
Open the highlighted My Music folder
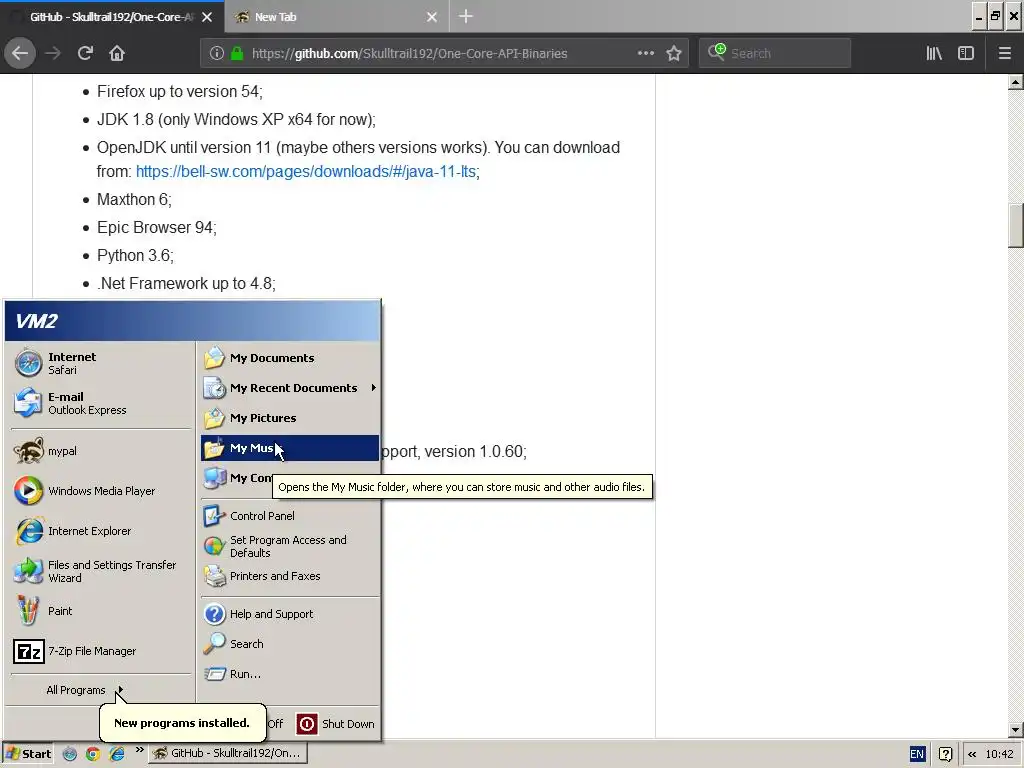click(x=290, y=448)
